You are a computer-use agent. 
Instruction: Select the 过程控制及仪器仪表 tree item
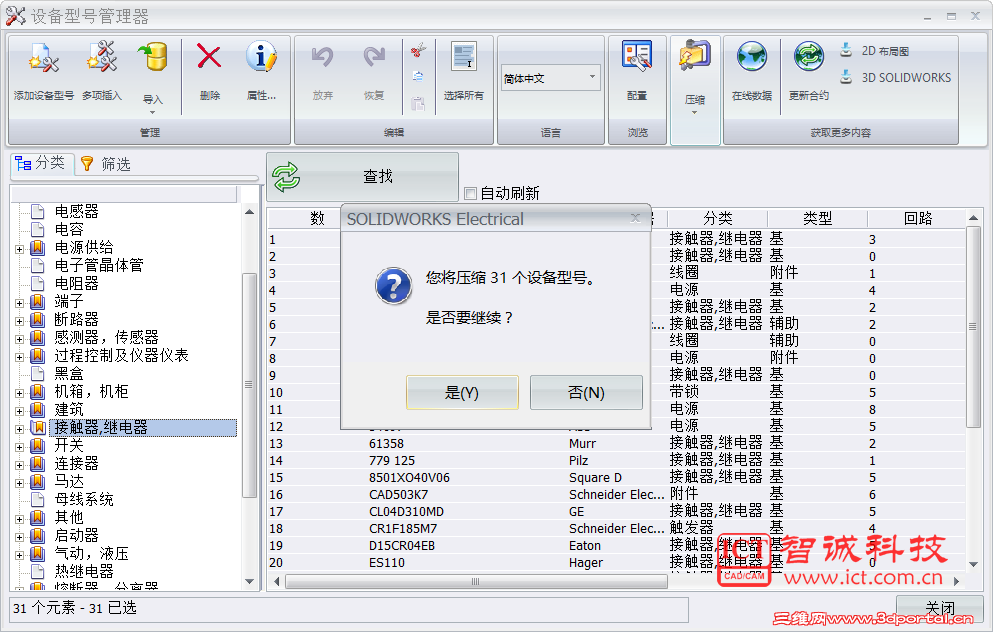122,355
